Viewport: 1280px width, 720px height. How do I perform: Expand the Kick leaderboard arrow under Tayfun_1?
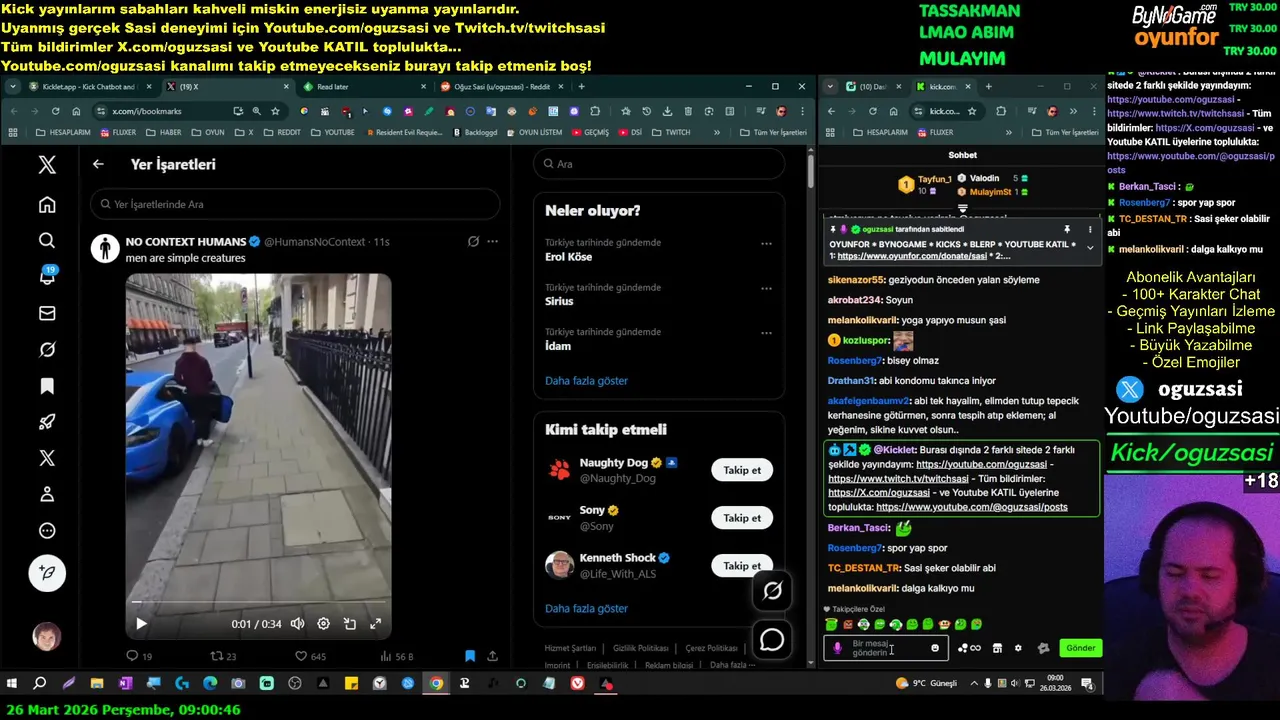(x=963, y=208)
